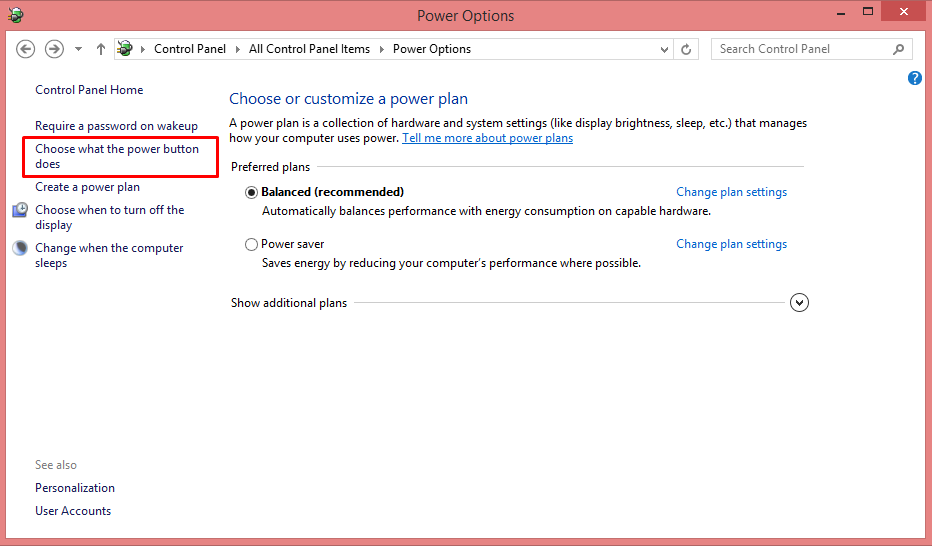Open Choose what the power button does
The image size is (932, 546).
117,156
